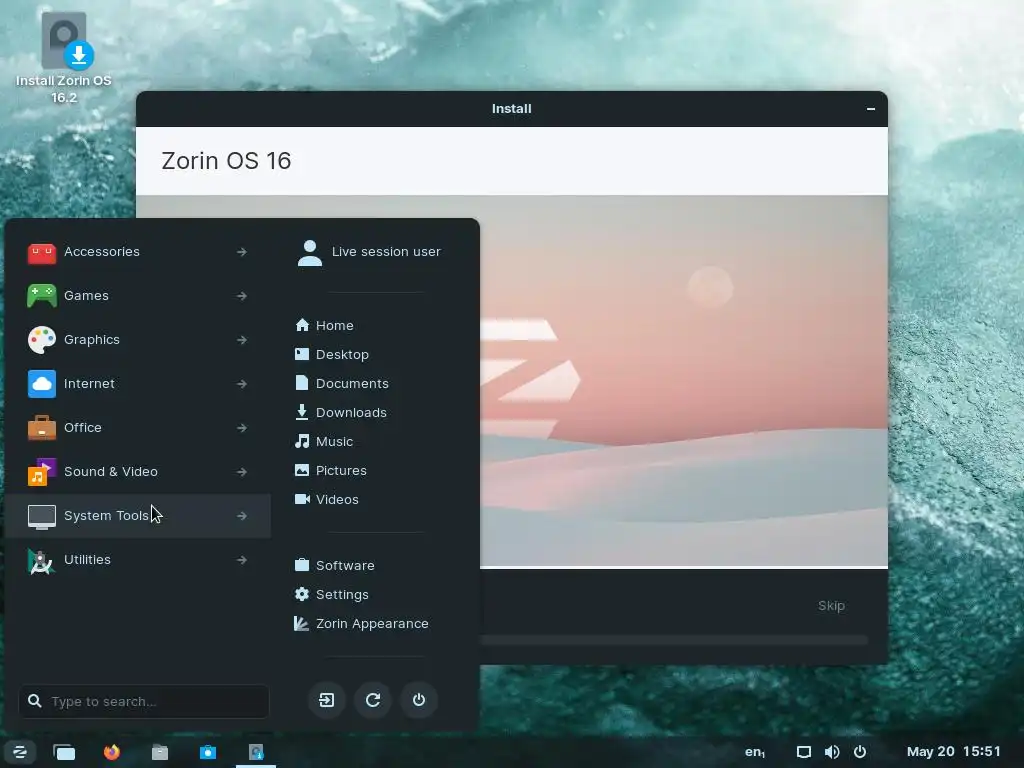Click the Live session user name

click(386, 252)
